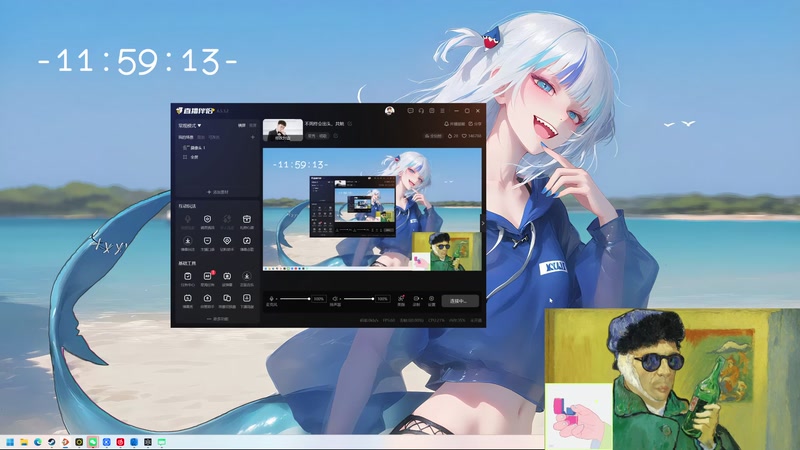Open the speaker device dropdown arrow
This screenshot has width=800, height=450.
(x=340, y=299)
